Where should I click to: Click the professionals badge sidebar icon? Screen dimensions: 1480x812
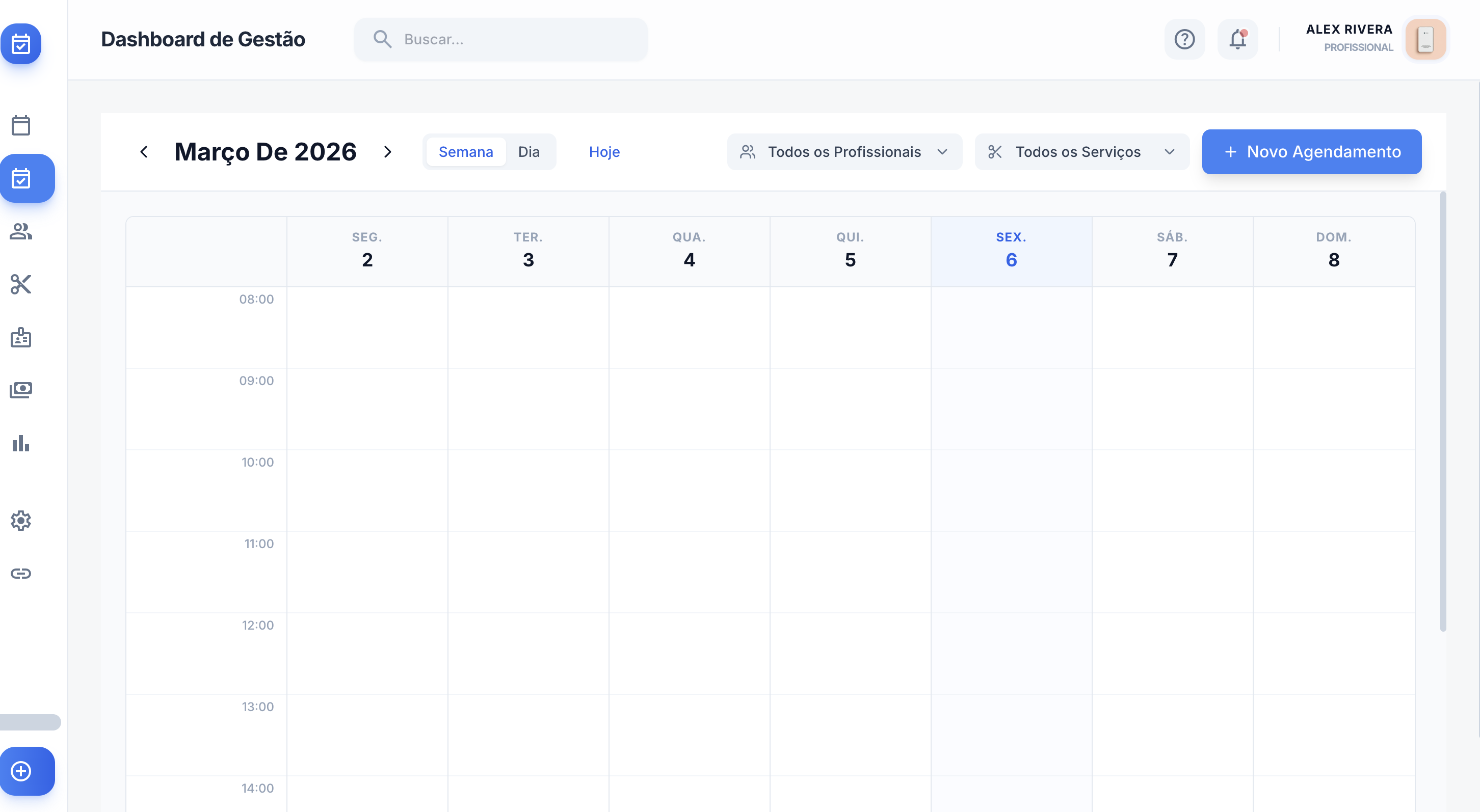point(21,338)
